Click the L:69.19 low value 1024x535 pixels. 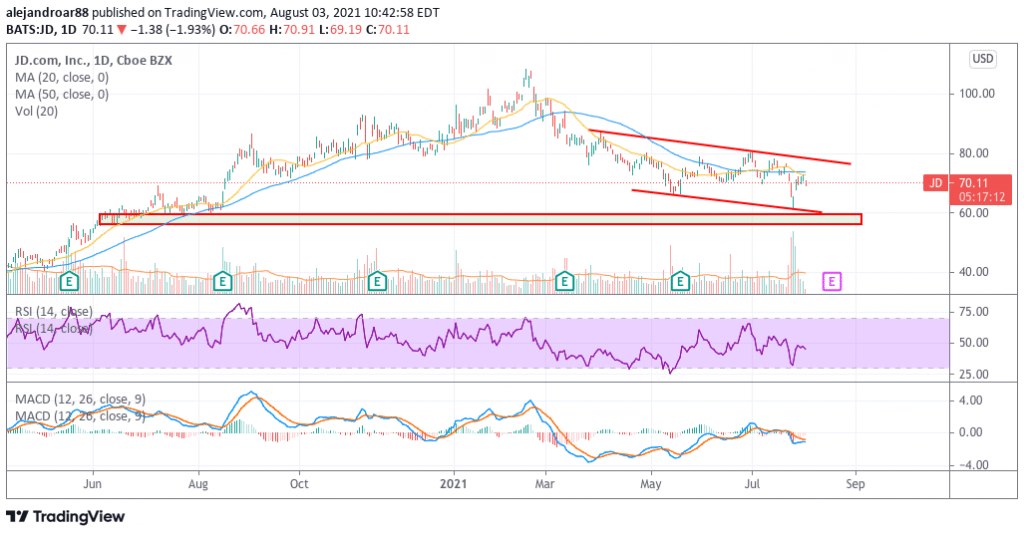click(x=338, y=29)
